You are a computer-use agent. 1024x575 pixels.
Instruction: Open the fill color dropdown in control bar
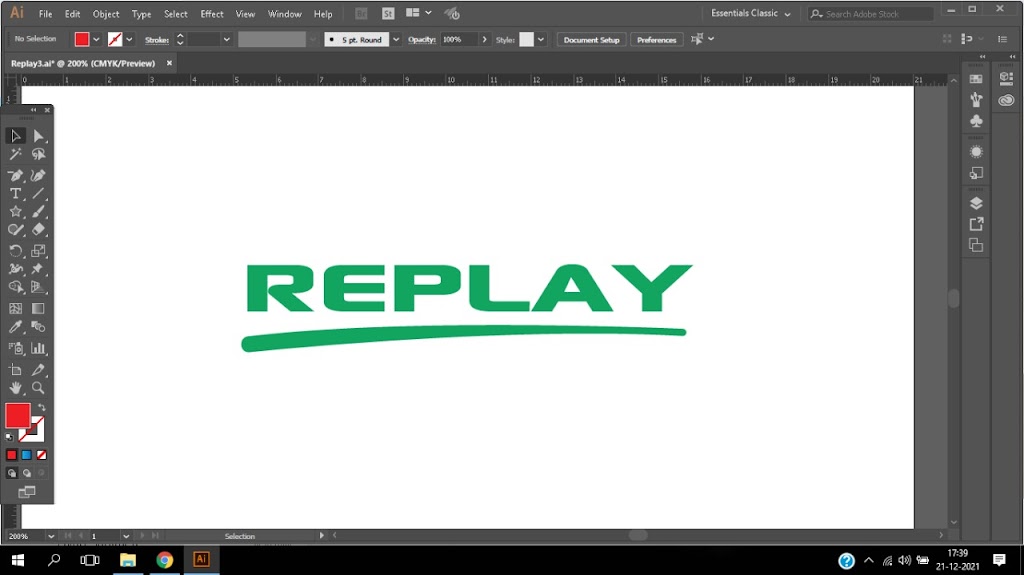pos(96,40)
